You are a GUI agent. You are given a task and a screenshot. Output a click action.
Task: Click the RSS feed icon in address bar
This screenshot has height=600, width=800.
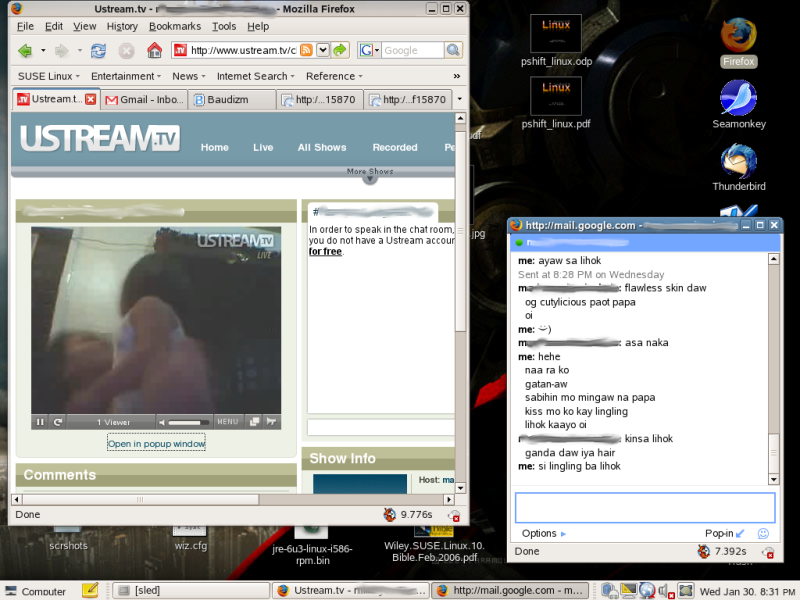(x=307, y=50)
